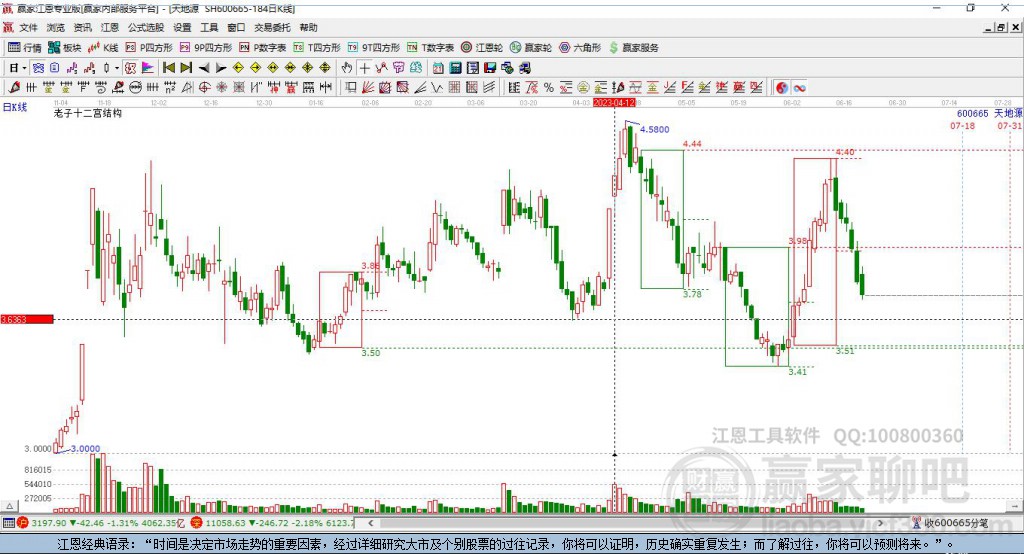Open the 行情 quotes view
Viewport: 1024px width, 554px height.
25,48
